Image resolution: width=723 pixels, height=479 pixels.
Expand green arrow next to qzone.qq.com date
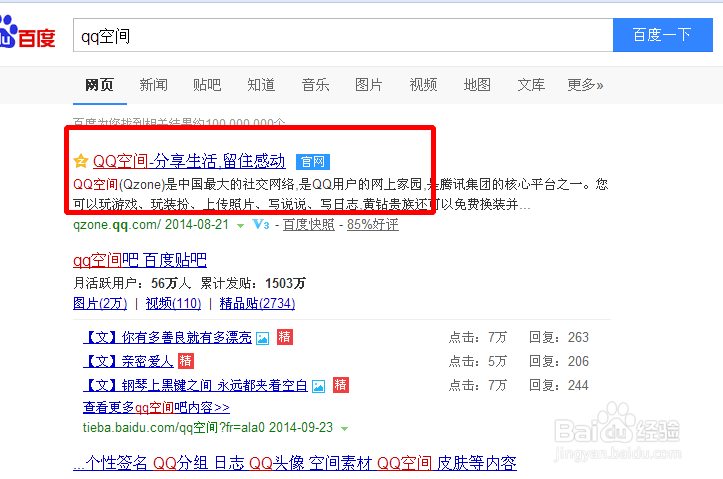[240, 226]
